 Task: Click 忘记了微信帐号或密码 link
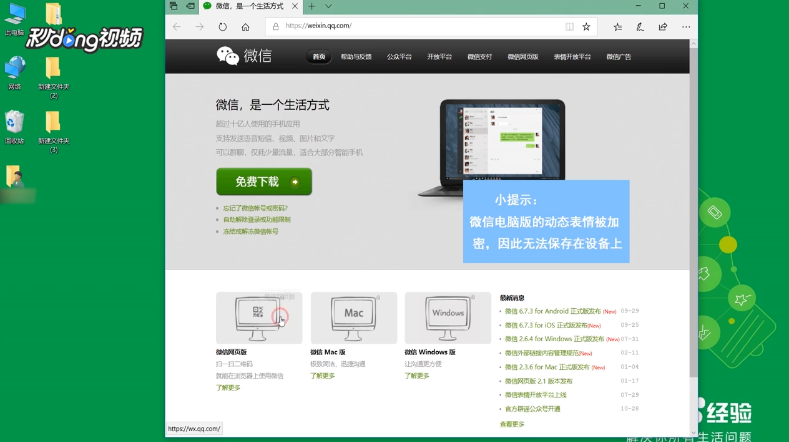point(255,208)
